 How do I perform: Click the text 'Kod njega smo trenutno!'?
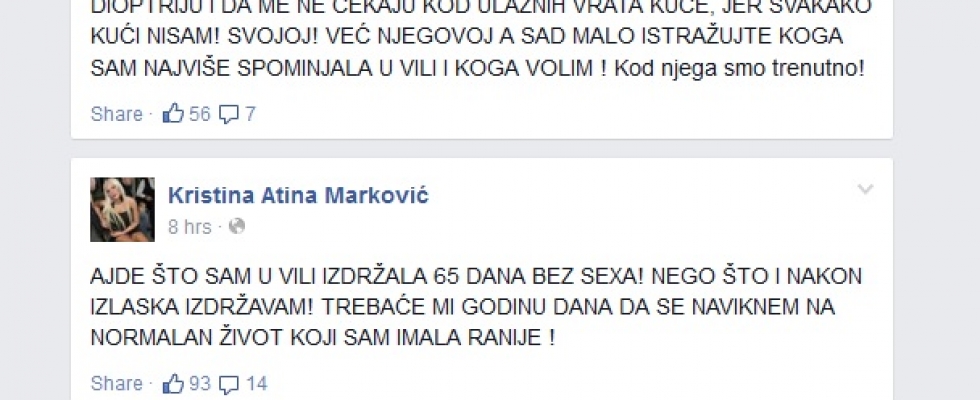pos(739,69)
